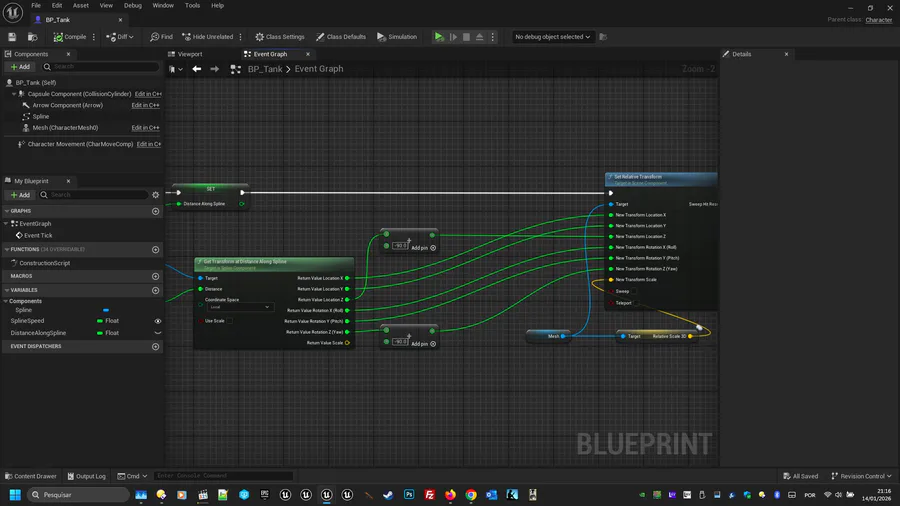Click the Float type pill of SplineSpeed
Viewport: 900px width, 506px height.
(x=100, y=321)
